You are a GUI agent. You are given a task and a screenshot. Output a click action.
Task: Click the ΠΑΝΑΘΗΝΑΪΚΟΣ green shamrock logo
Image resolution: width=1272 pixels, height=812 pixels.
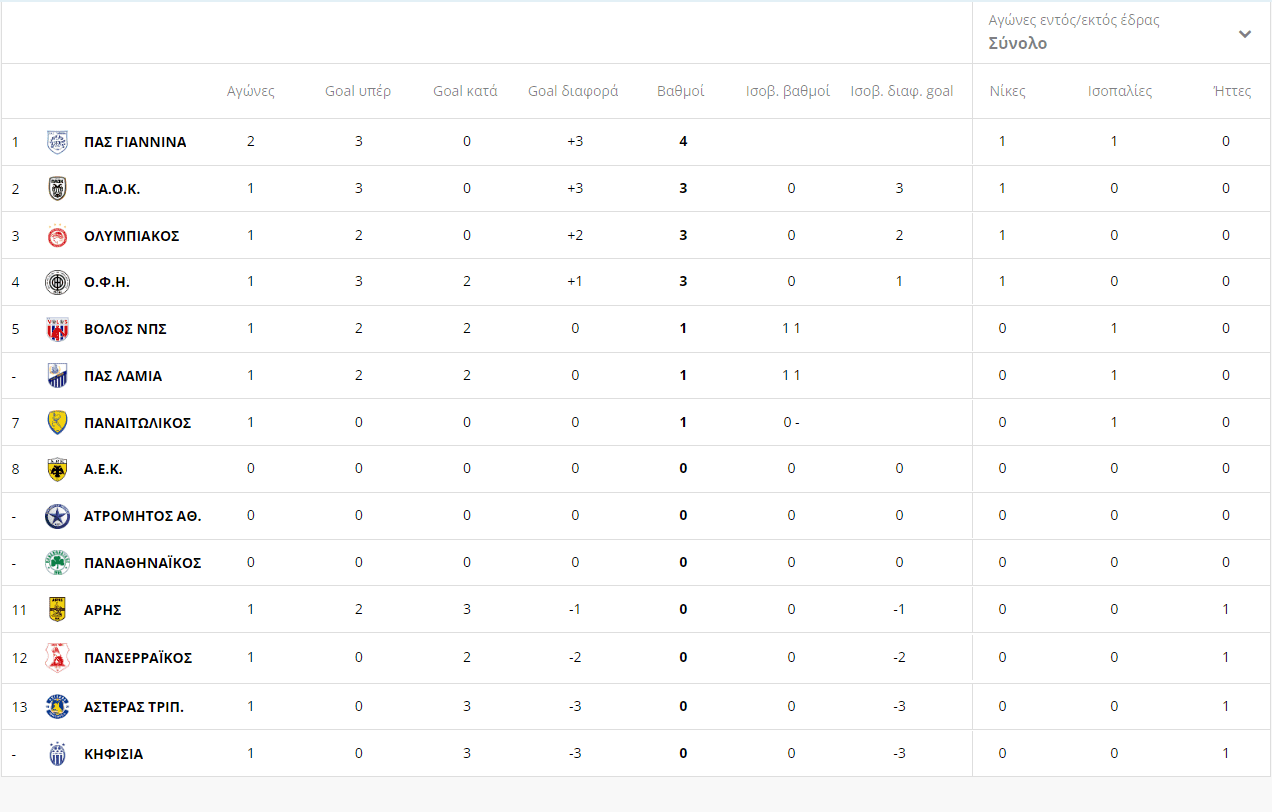[x=58, y=562]
